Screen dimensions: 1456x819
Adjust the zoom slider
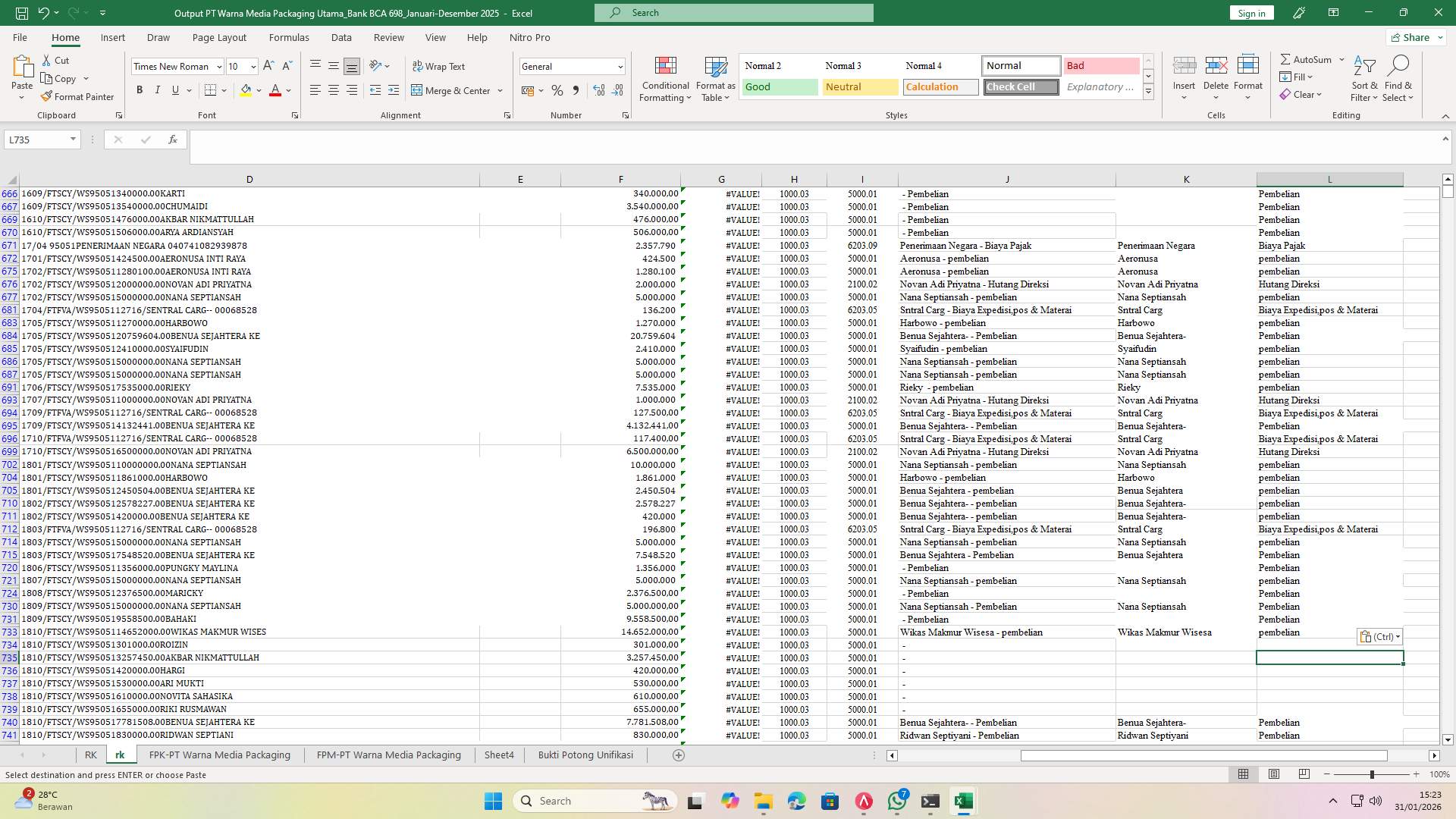1373,774
